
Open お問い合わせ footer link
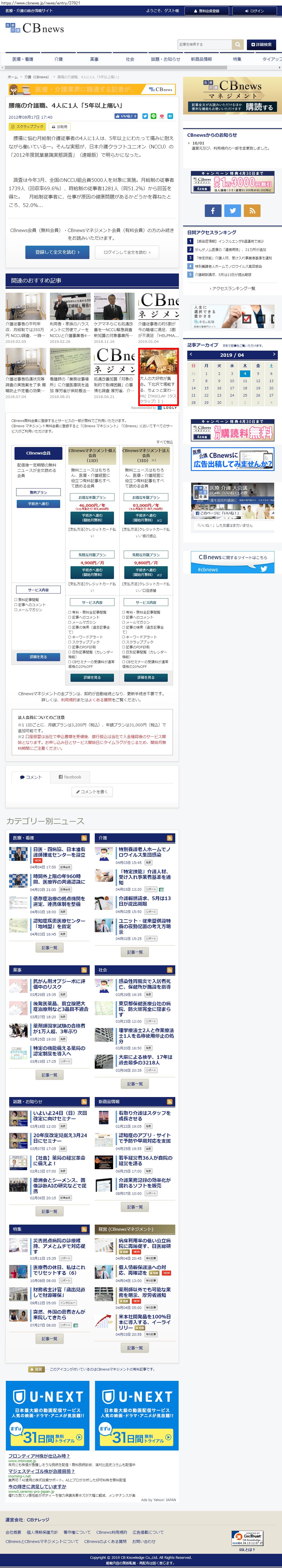tap(144, 1542)
